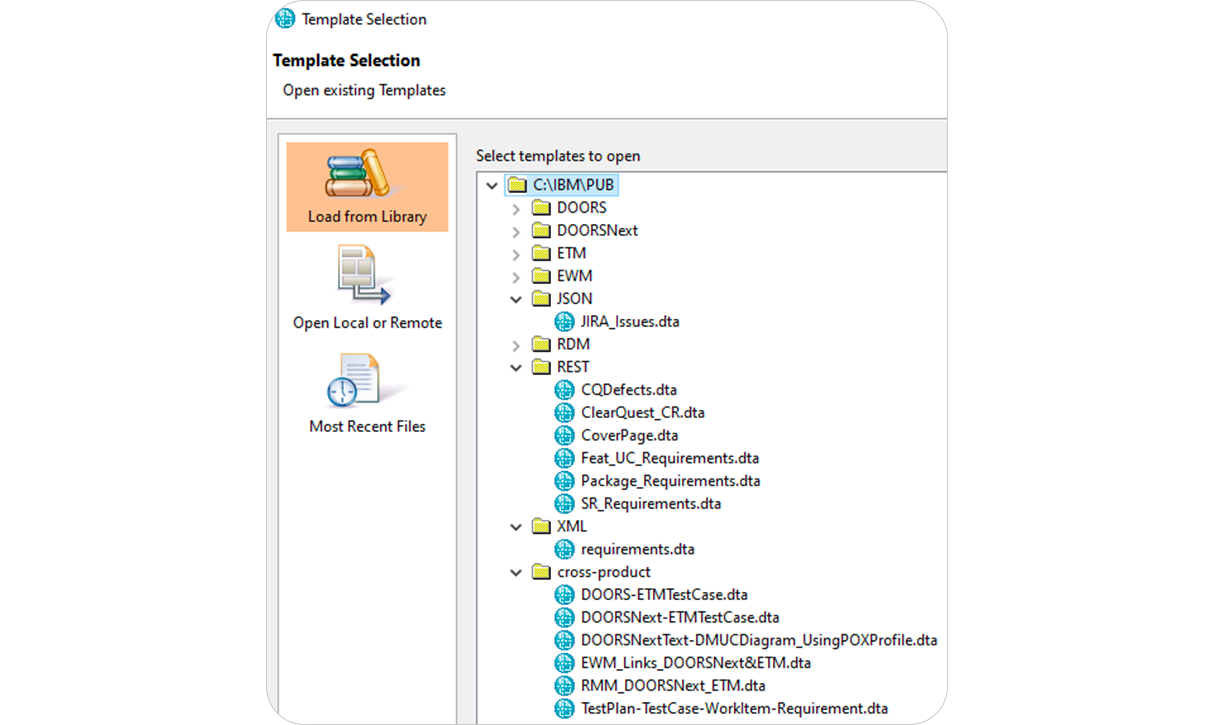Viewport: 1214px width, 725px height.
Task: Expand the EWM folder
Action: 516,275
